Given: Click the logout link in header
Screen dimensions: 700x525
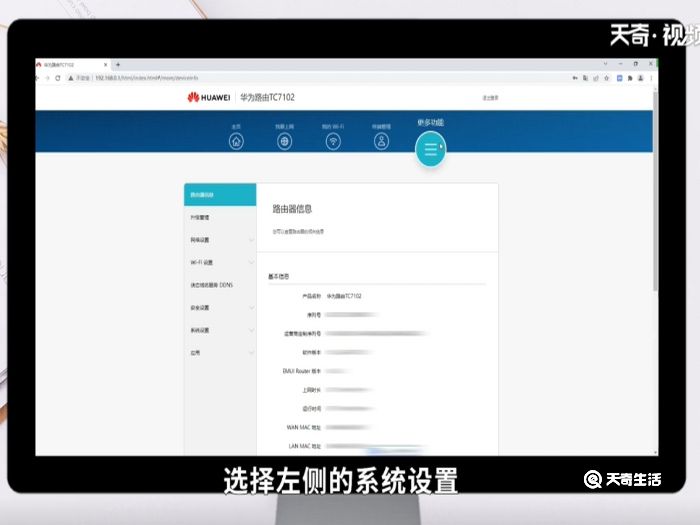Looking at the screenshot, I should [490, 98].
